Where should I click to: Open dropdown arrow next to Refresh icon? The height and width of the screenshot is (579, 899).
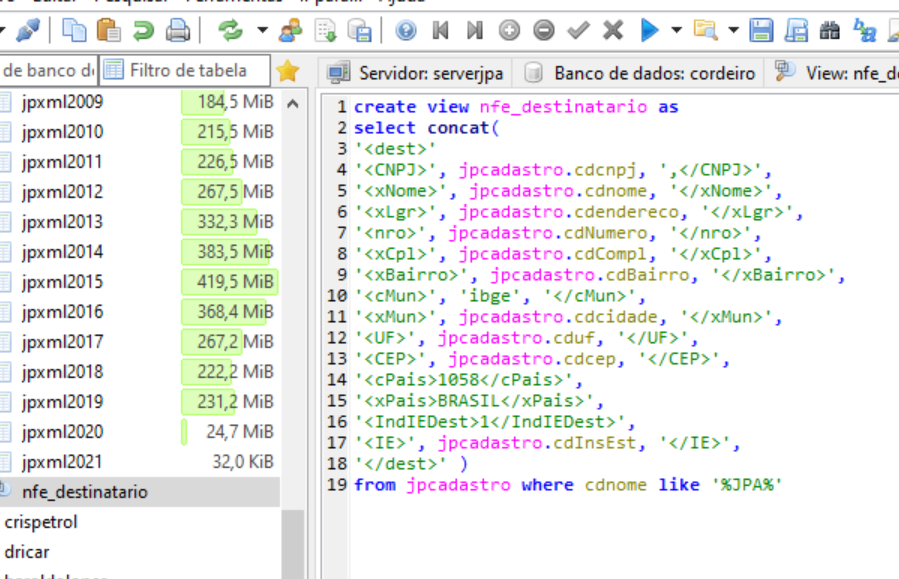pos(261,31)
